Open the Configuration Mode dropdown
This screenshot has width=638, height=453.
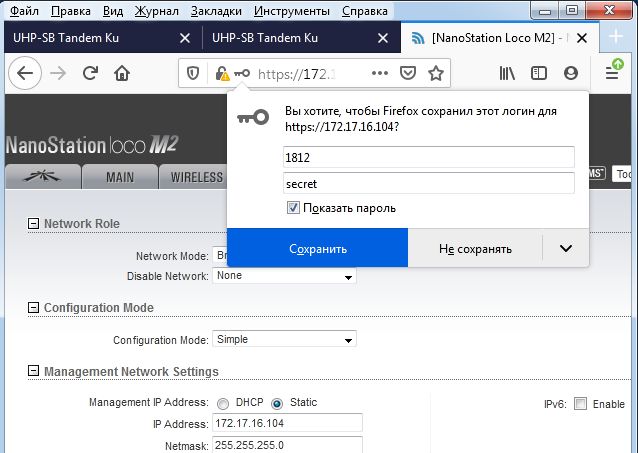pyautogui.click(x=284, y=339)
